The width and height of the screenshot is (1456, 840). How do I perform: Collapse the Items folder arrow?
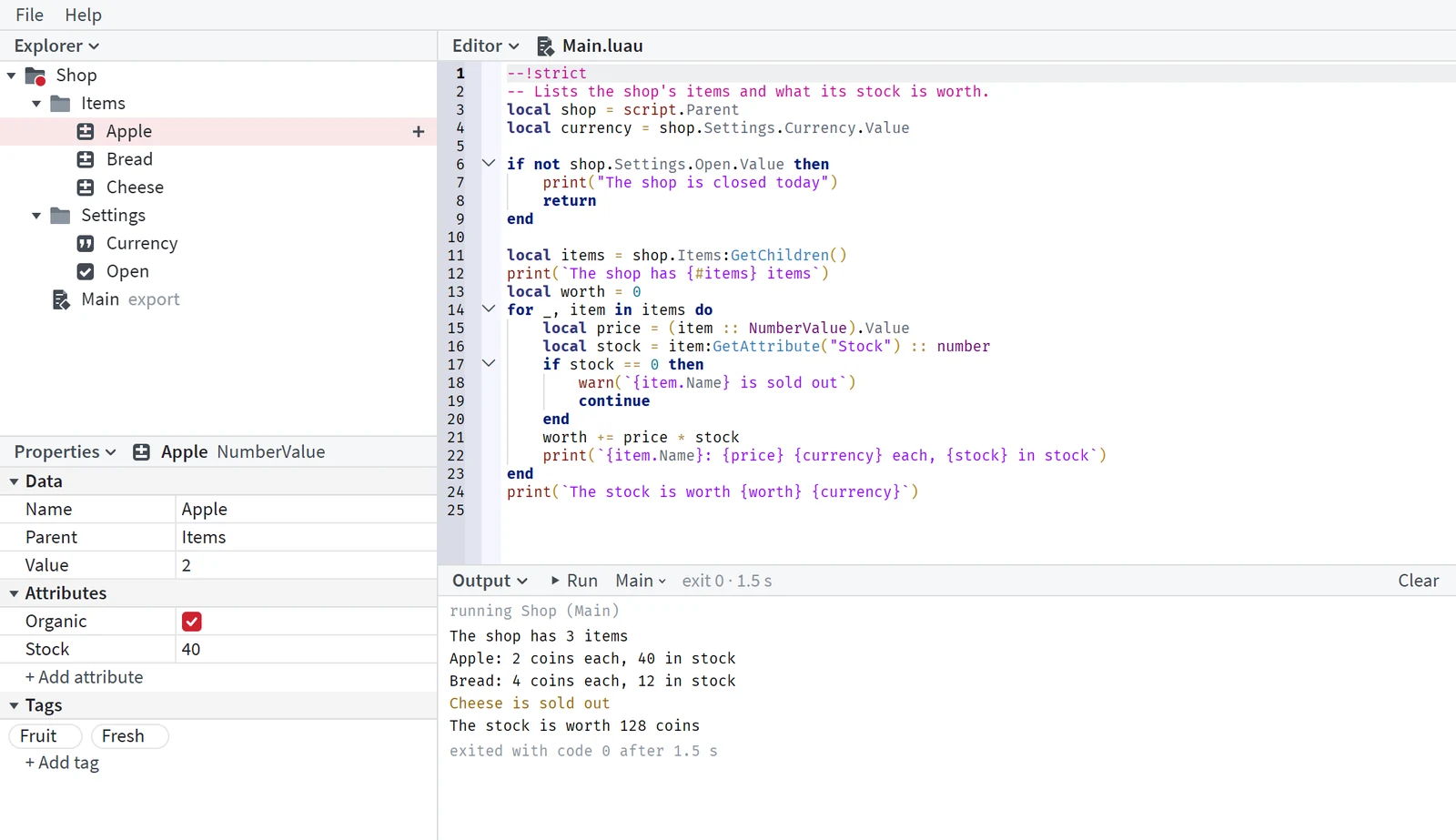pyautogui.click(x=36, y=104)
